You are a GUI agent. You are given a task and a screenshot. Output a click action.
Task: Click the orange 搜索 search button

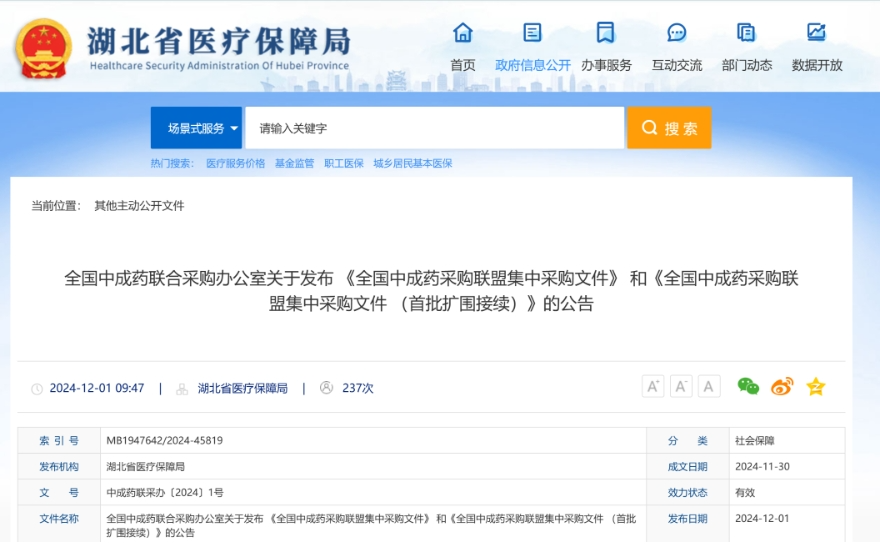point(669,128)
